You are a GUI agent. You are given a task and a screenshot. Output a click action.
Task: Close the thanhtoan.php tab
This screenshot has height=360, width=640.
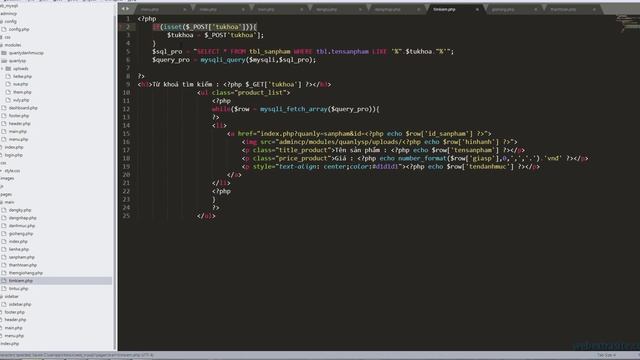pos(593,9)
